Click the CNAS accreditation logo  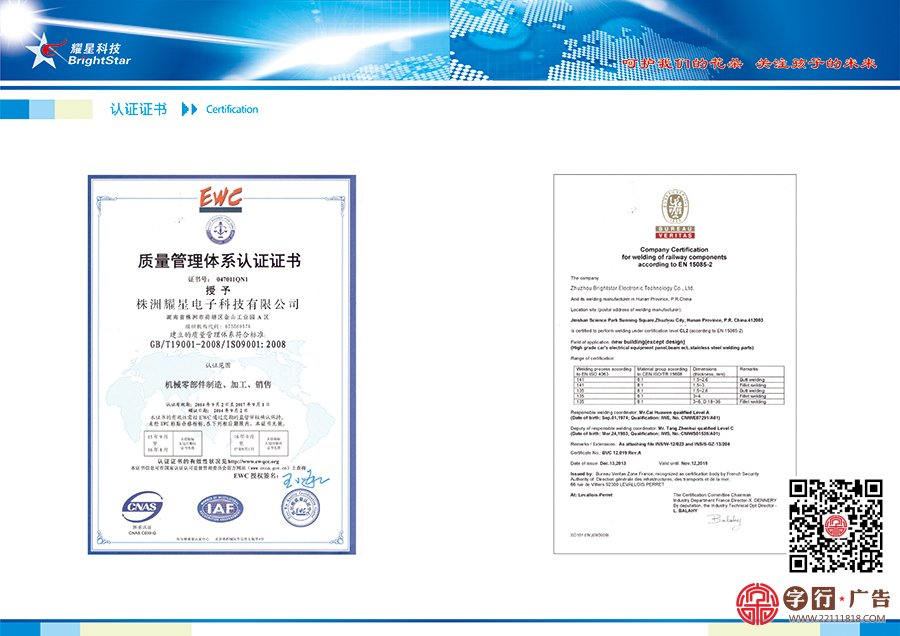pos(142,507)
